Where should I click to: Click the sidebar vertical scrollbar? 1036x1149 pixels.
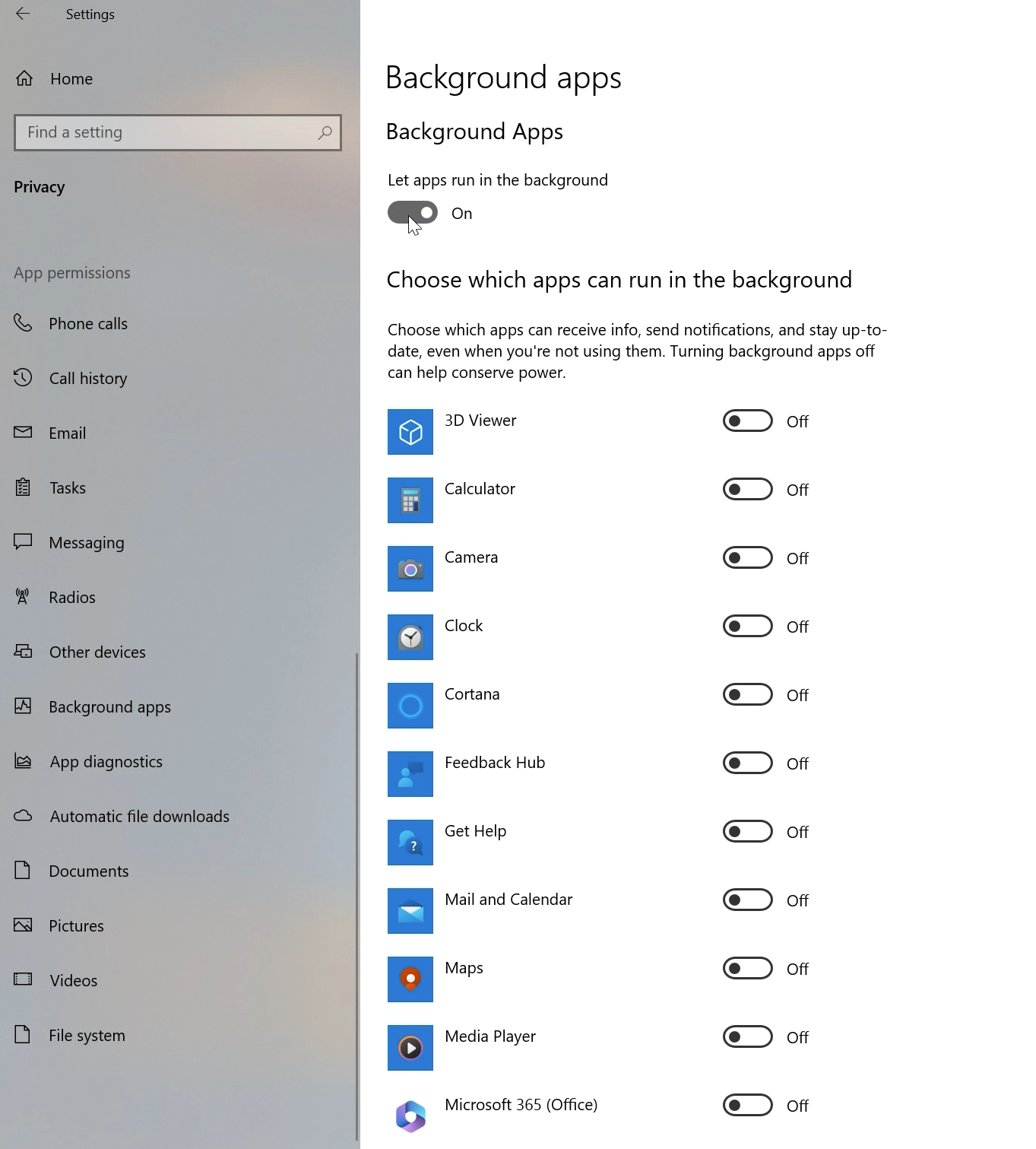point(356,897)
